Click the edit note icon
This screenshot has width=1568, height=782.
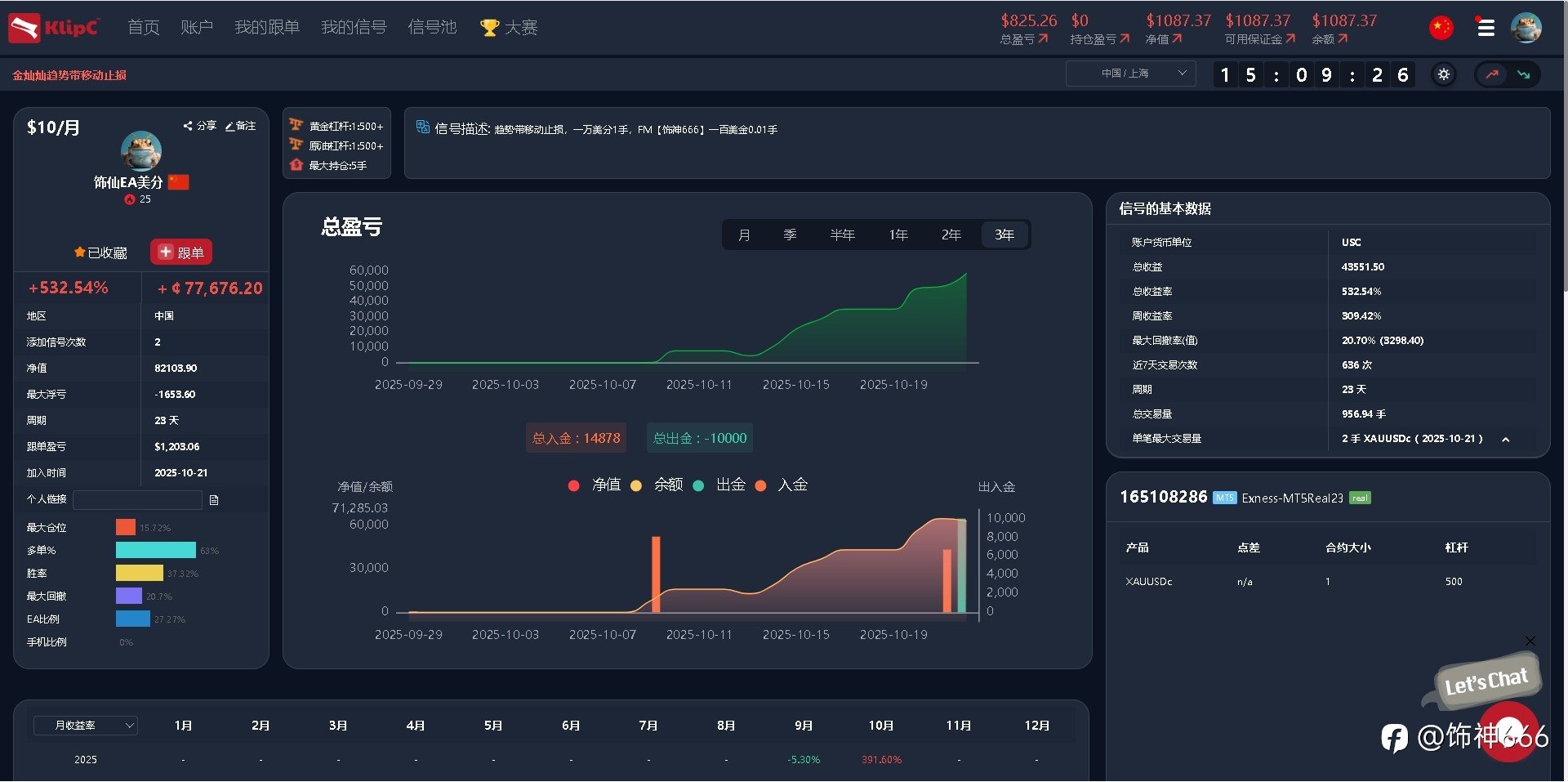230,126
